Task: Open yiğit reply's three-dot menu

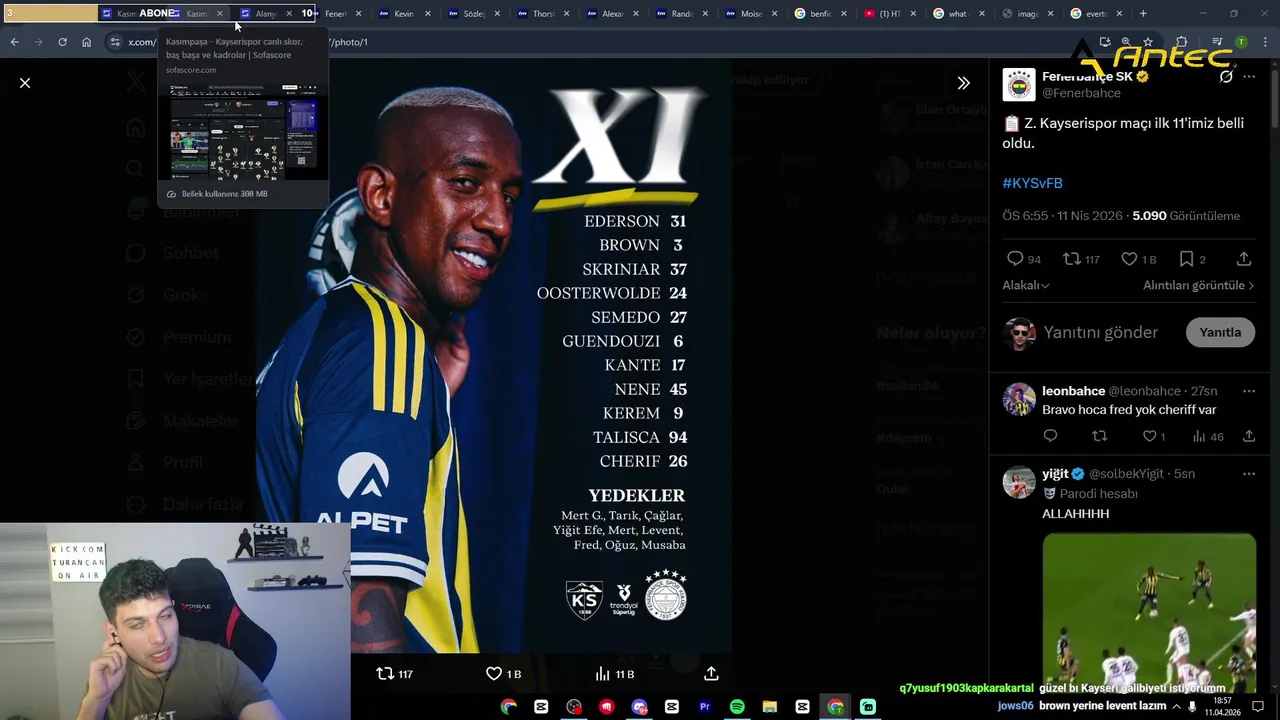Action: [1249, 474]
